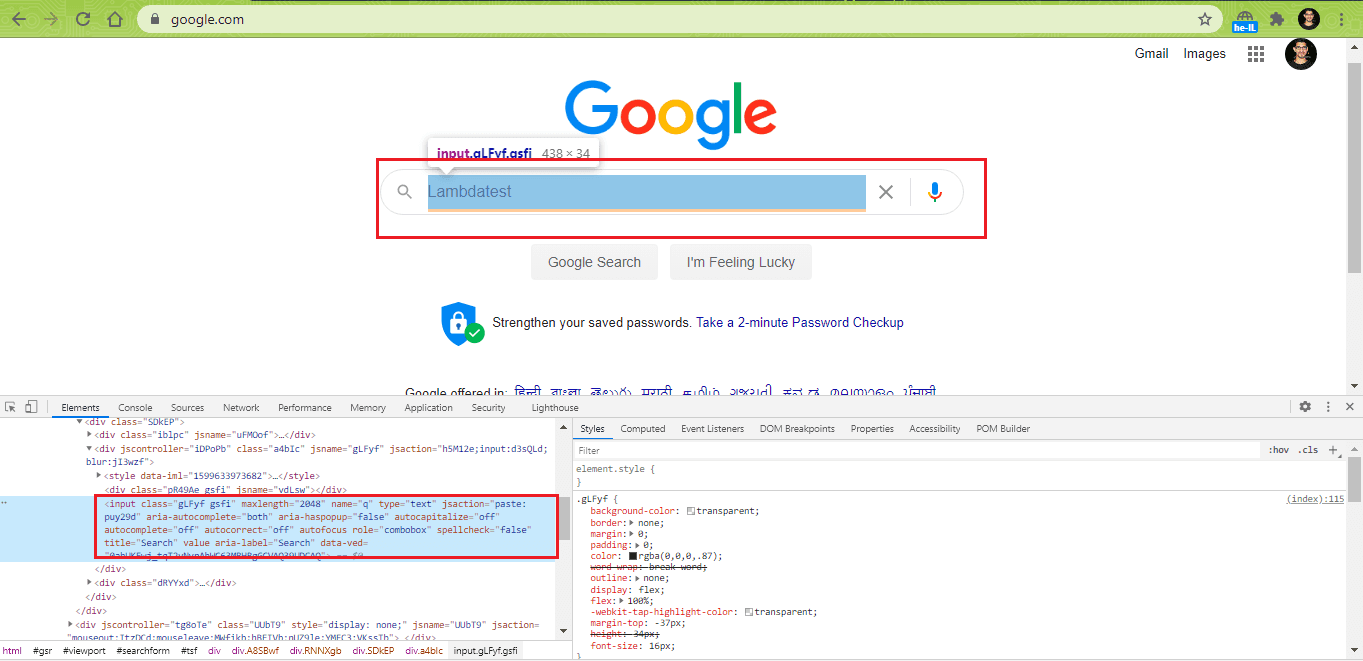Click the browser Forward arrow
This screenshot has width=1363, height=661.
pos(51,19)
